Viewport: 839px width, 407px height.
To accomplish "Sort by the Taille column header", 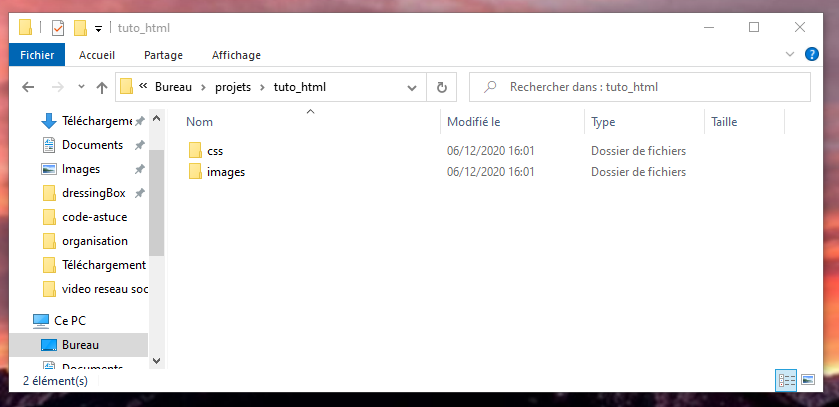I will point(724,122).
